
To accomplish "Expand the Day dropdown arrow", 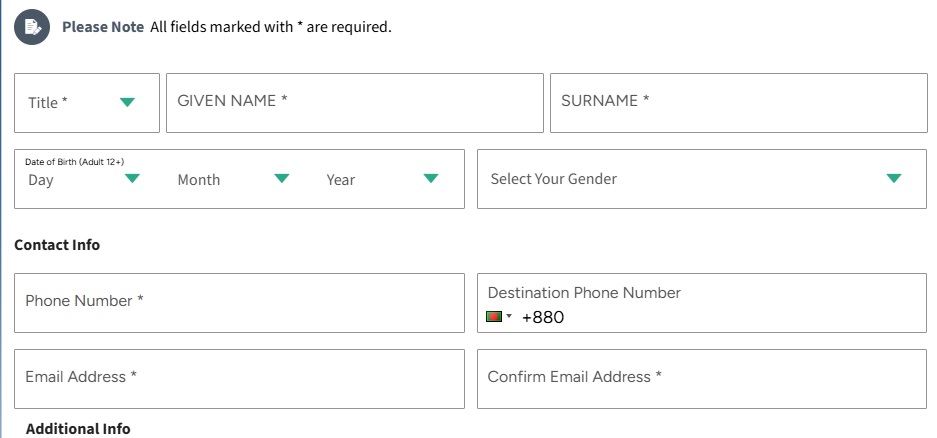I will point(132,178).
